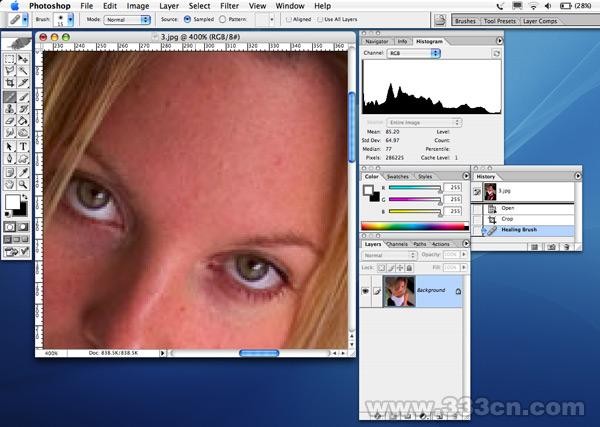Image resolution: width=600 pixels, height=427 pixels.
Task: Click the color spectrum ramp in Color panel
Action: pos(414,226)
